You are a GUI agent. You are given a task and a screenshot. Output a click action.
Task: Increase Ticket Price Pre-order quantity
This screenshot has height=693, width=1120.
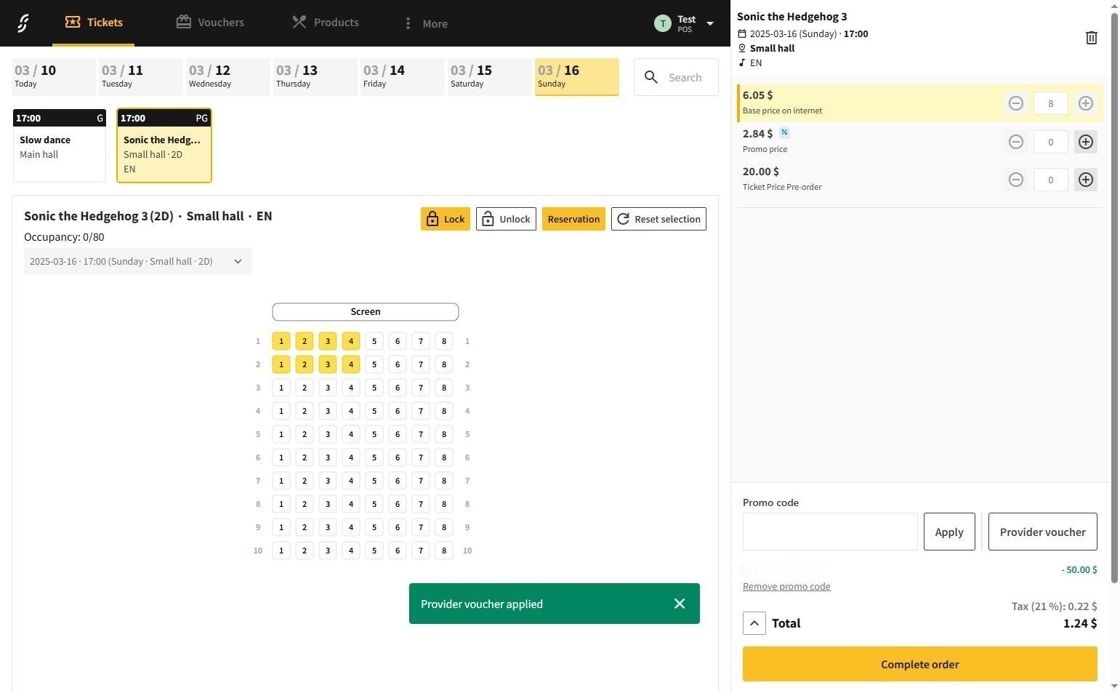(x=1085, y=180)
